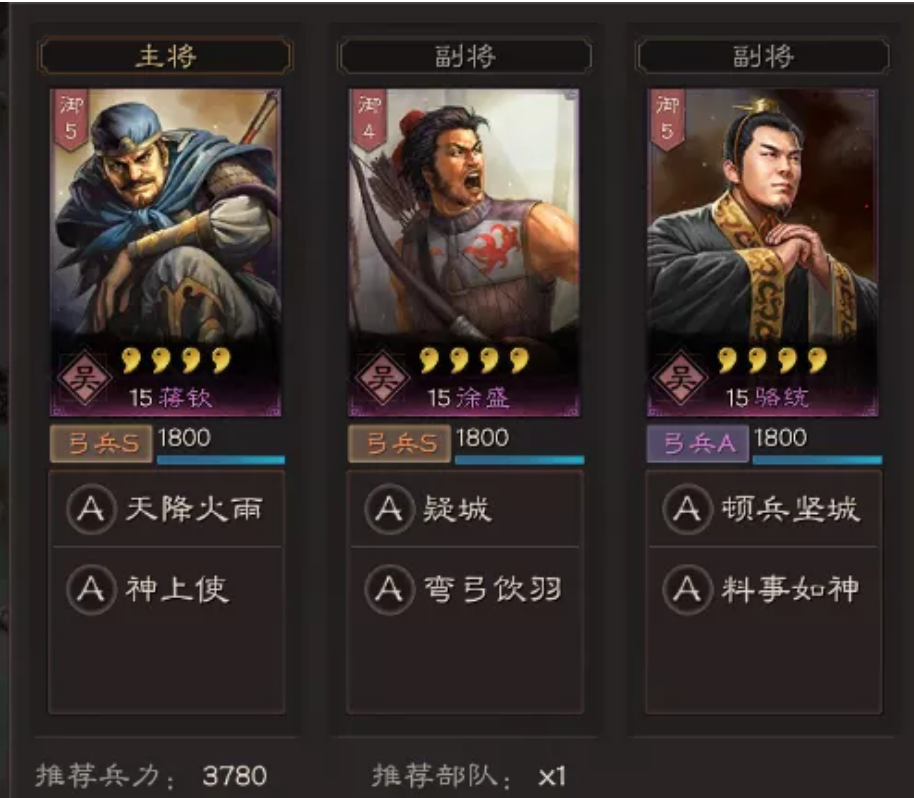
Task: Open the 疑城 skill entry
Action: tap(465, 509)
